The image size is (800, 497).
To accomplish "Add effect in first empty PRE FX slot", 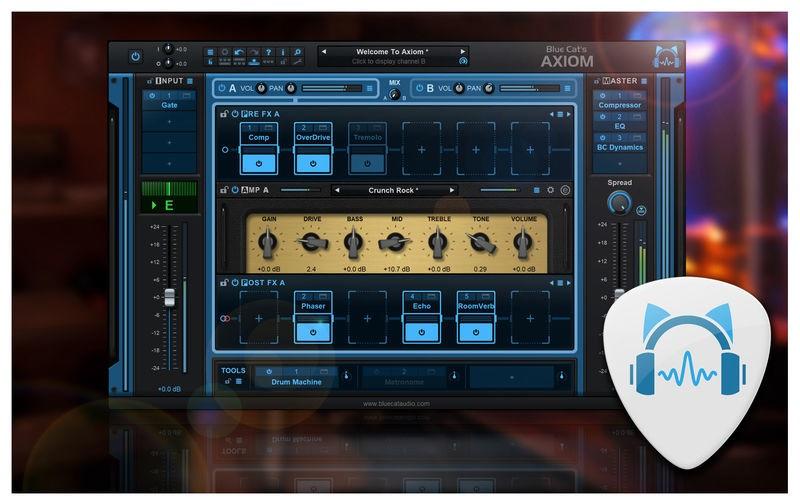I will (x=421, y=149).
